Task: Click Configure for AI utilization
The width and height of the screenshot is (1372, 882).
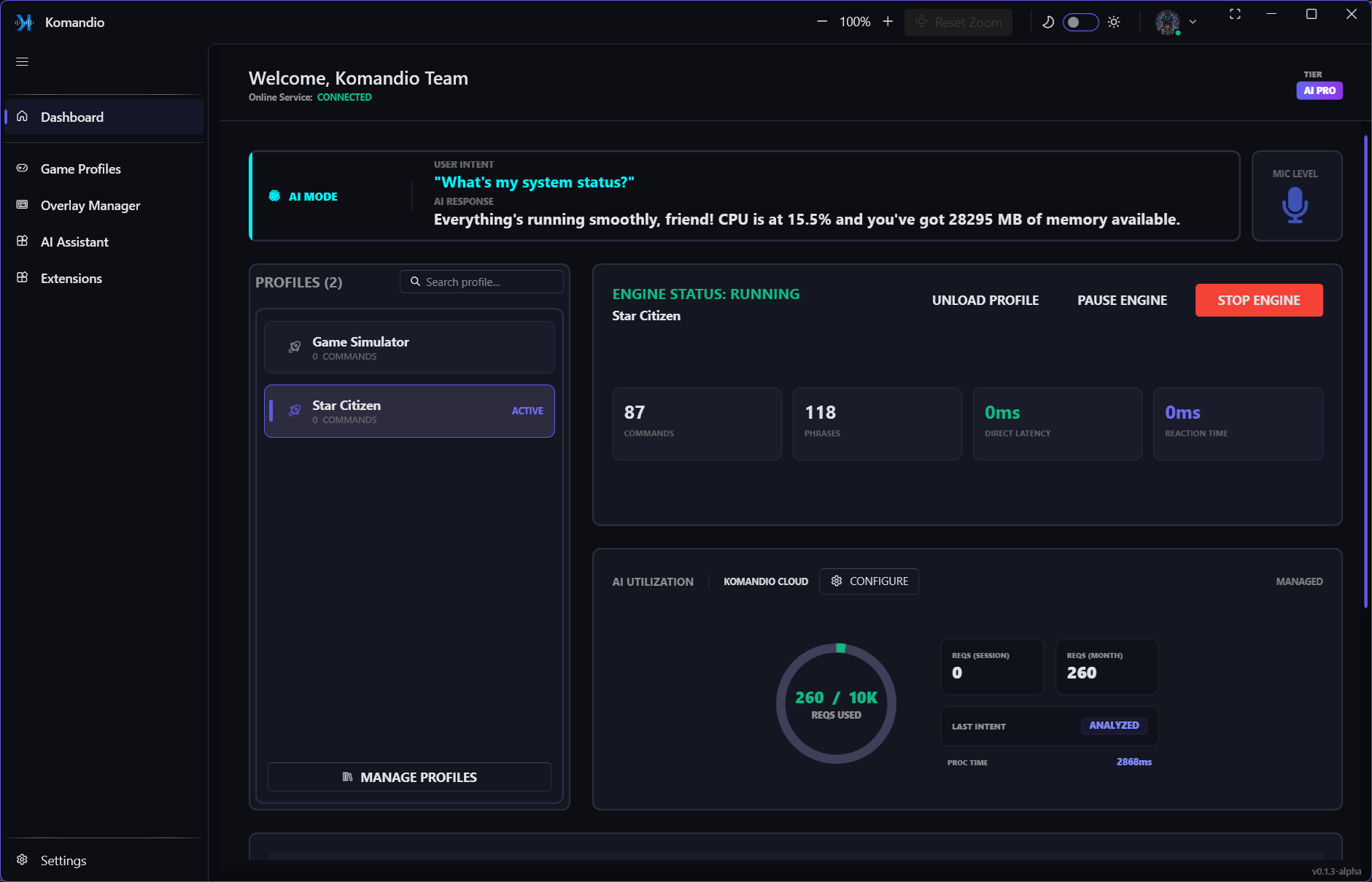Action: (x=869, y=581)
